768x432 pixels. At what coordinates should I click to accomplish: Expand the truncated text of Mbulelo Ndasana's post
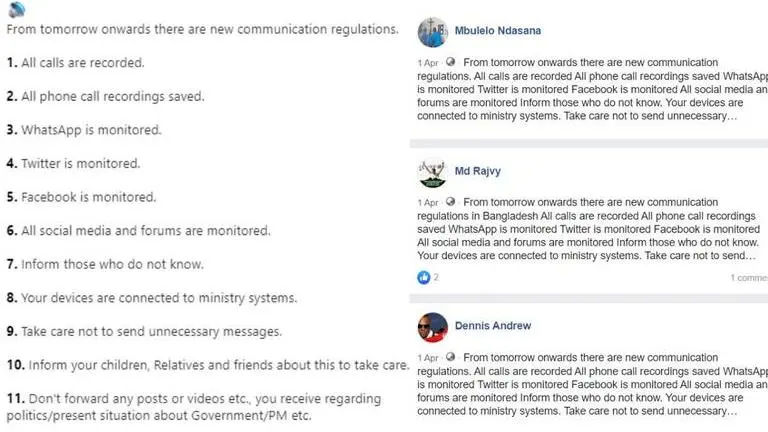click(735, 116)
